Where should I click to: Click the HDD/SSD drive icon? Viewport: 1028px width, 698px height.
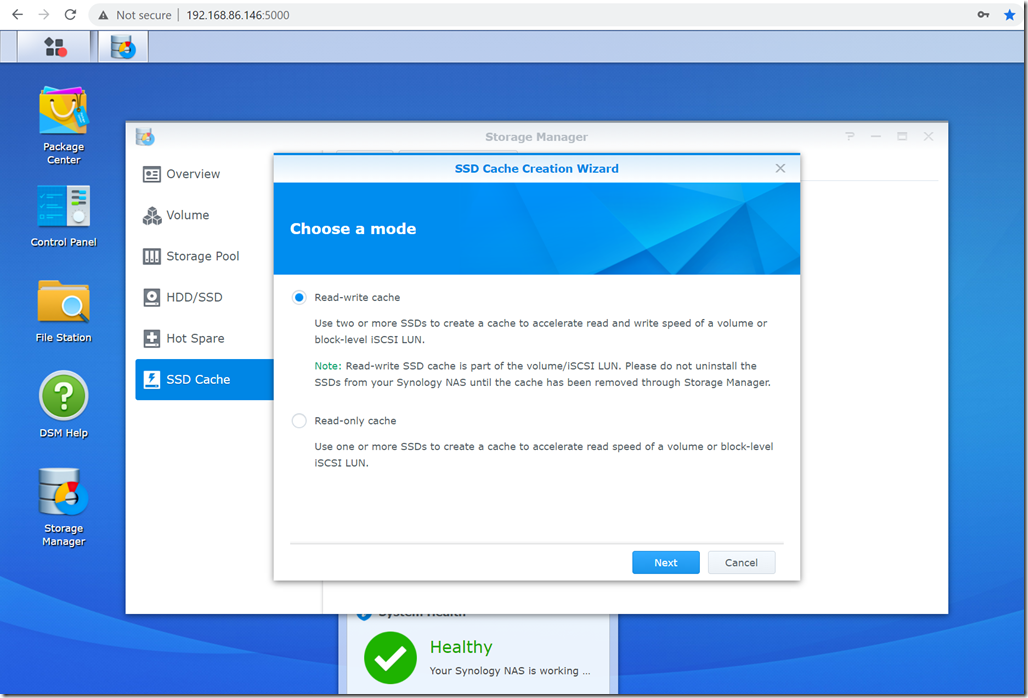151,298
